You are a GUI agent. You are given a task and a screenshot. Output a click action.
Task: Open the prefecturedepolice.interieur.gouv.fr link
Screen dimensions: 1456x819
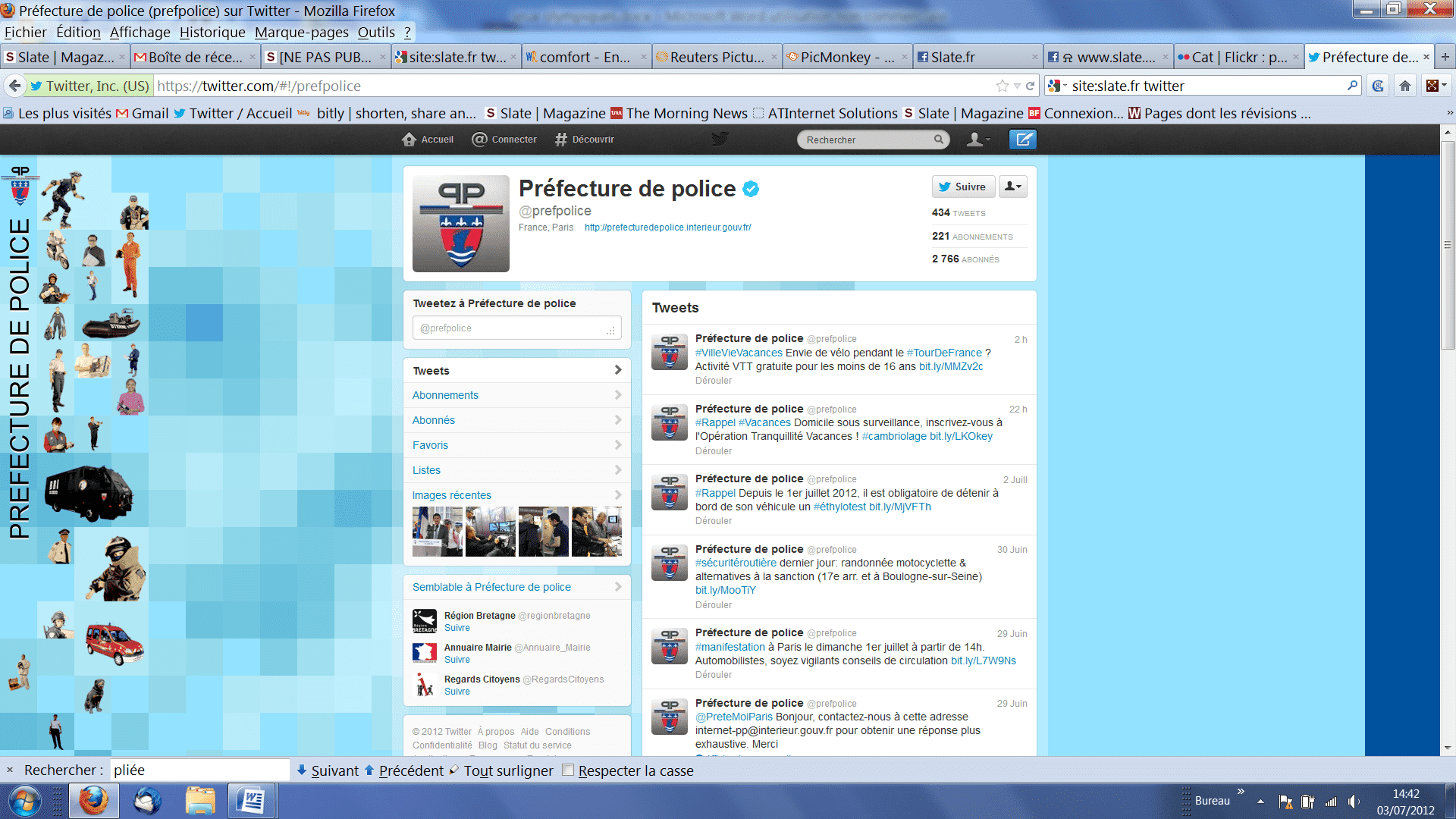pos(667,227)
